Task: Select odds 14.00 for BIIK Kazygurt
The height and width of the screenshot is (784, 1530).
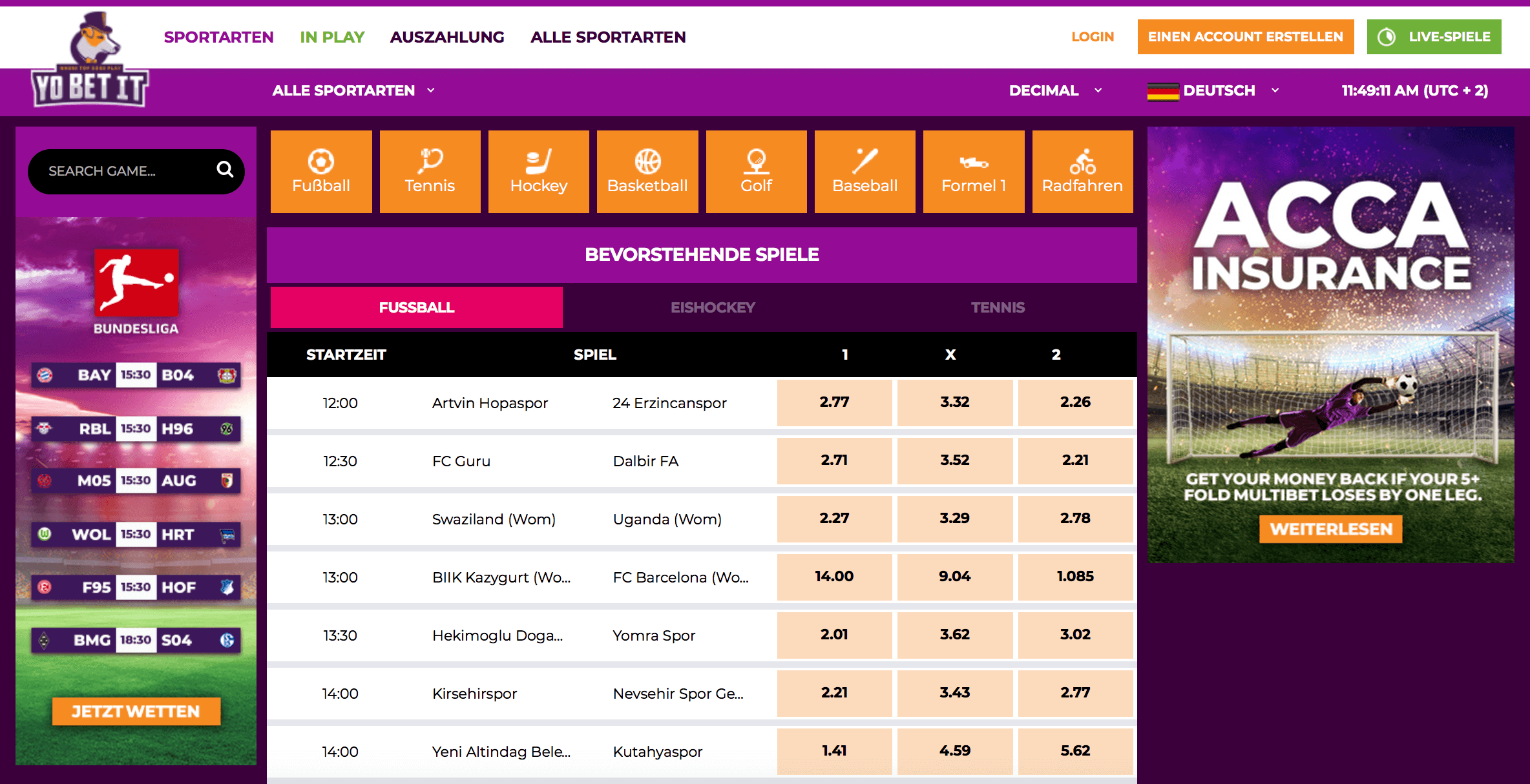Action: [x=835, y=577]
